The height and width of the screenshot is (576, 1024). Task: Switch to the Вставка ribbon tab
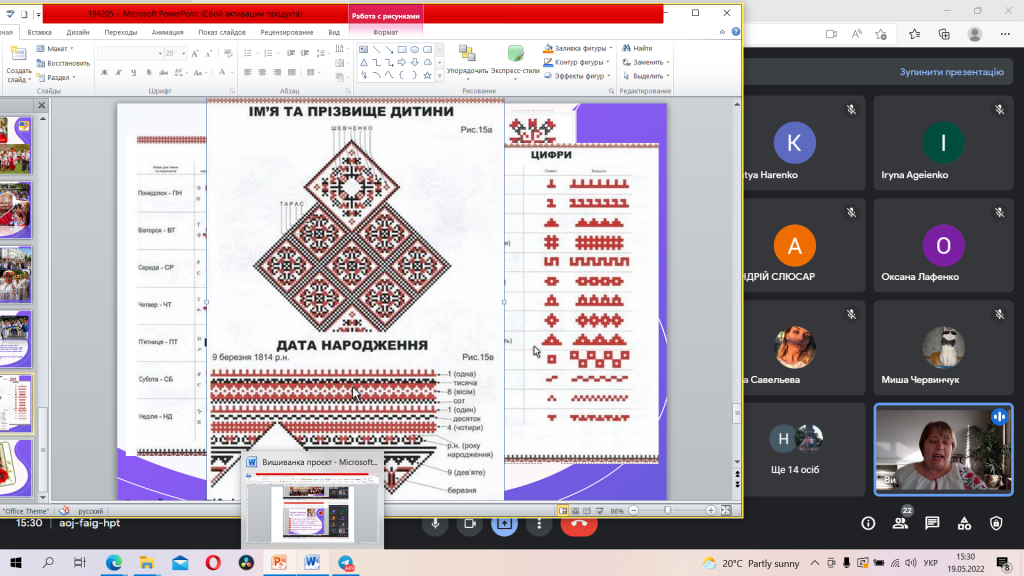point(40,32)
